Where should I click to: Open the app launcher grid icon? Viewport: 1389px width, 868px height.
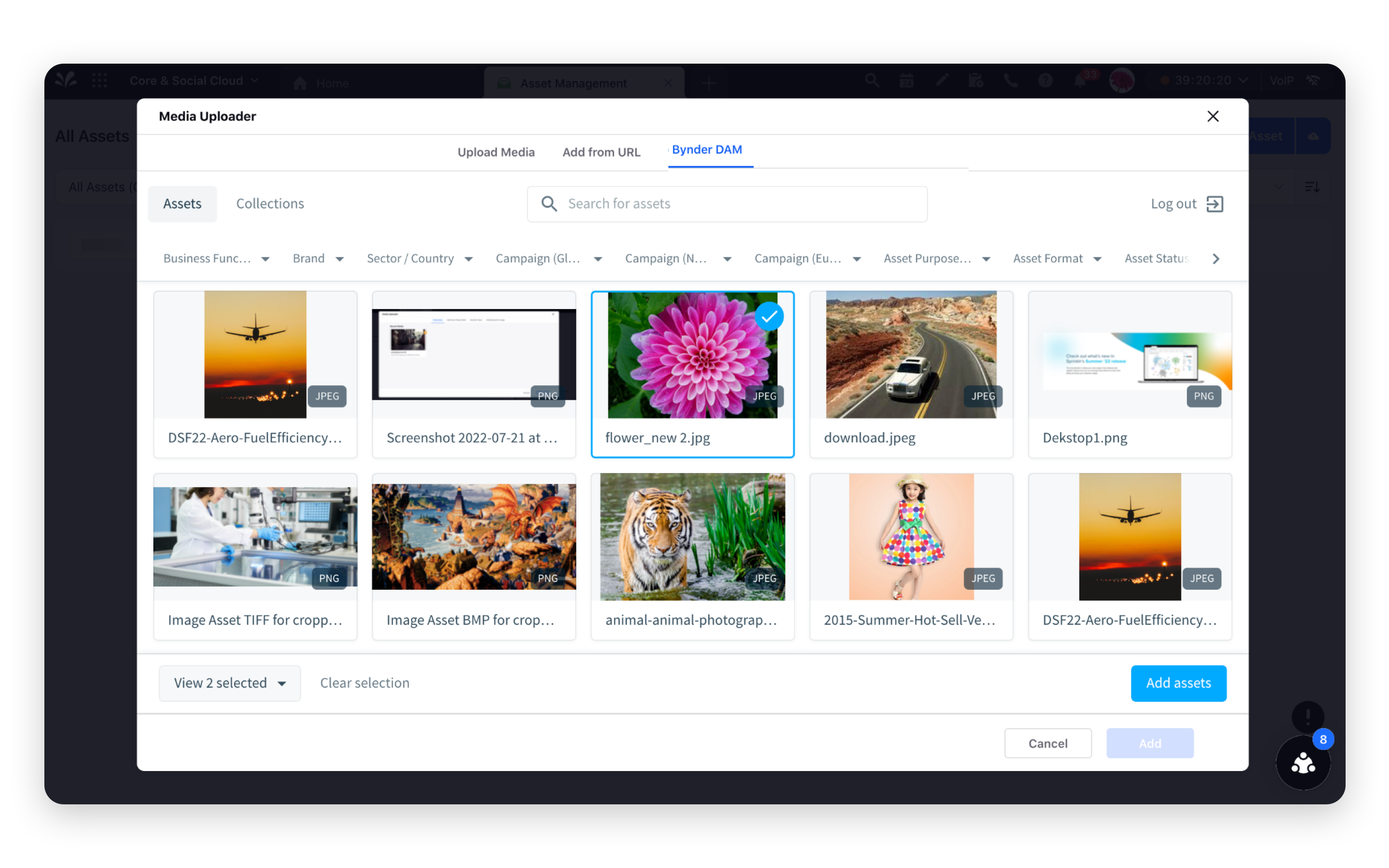pyautogui.click(x=100, y=81)
